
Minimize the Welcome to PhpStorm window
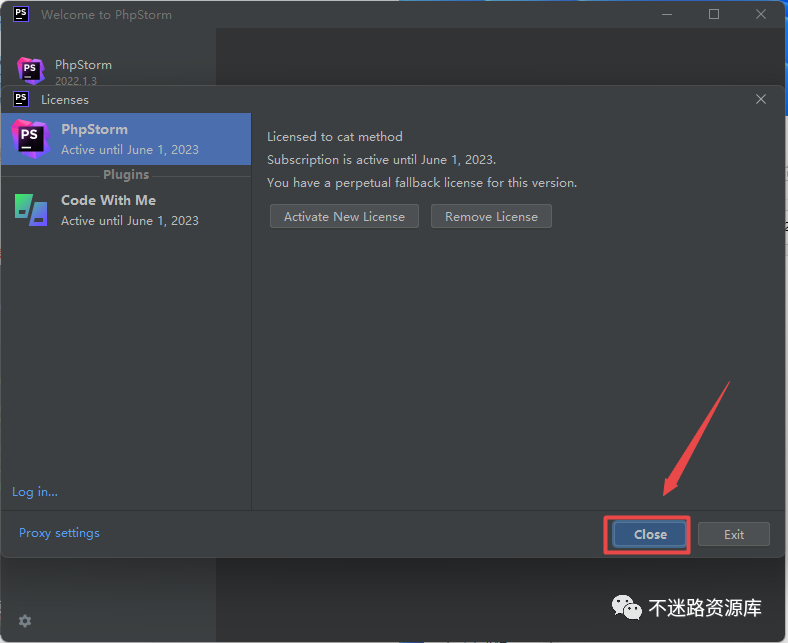(x=666, y=15)
